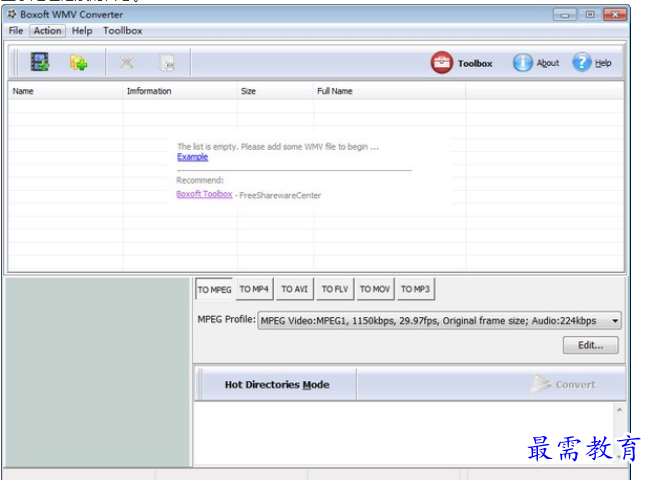Click Hot Directories Mode button
The width and height of the screenshot is (649, 480).
tap(276, 384)
